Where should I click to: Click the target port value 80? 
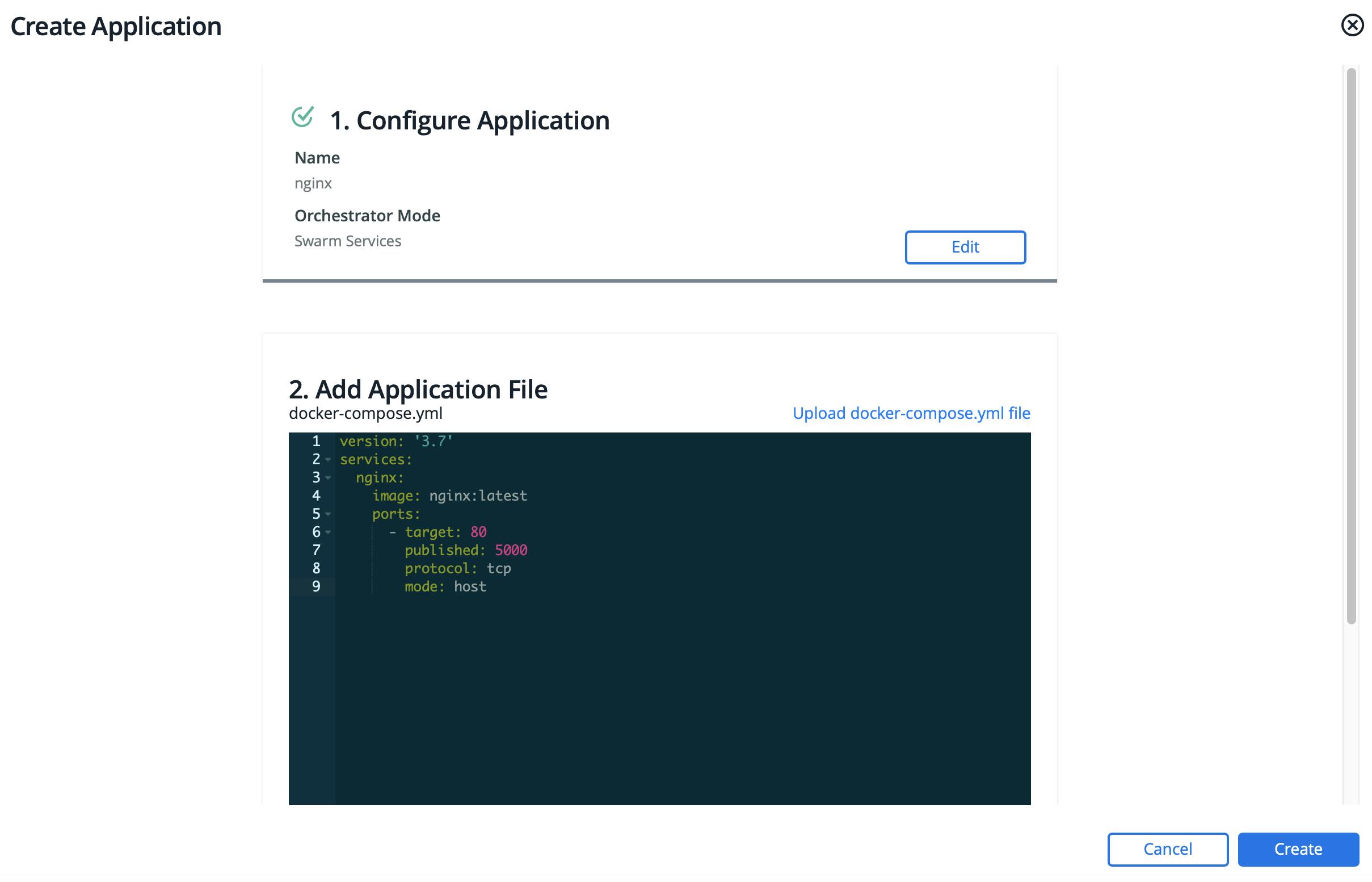(x=478, y=532)
